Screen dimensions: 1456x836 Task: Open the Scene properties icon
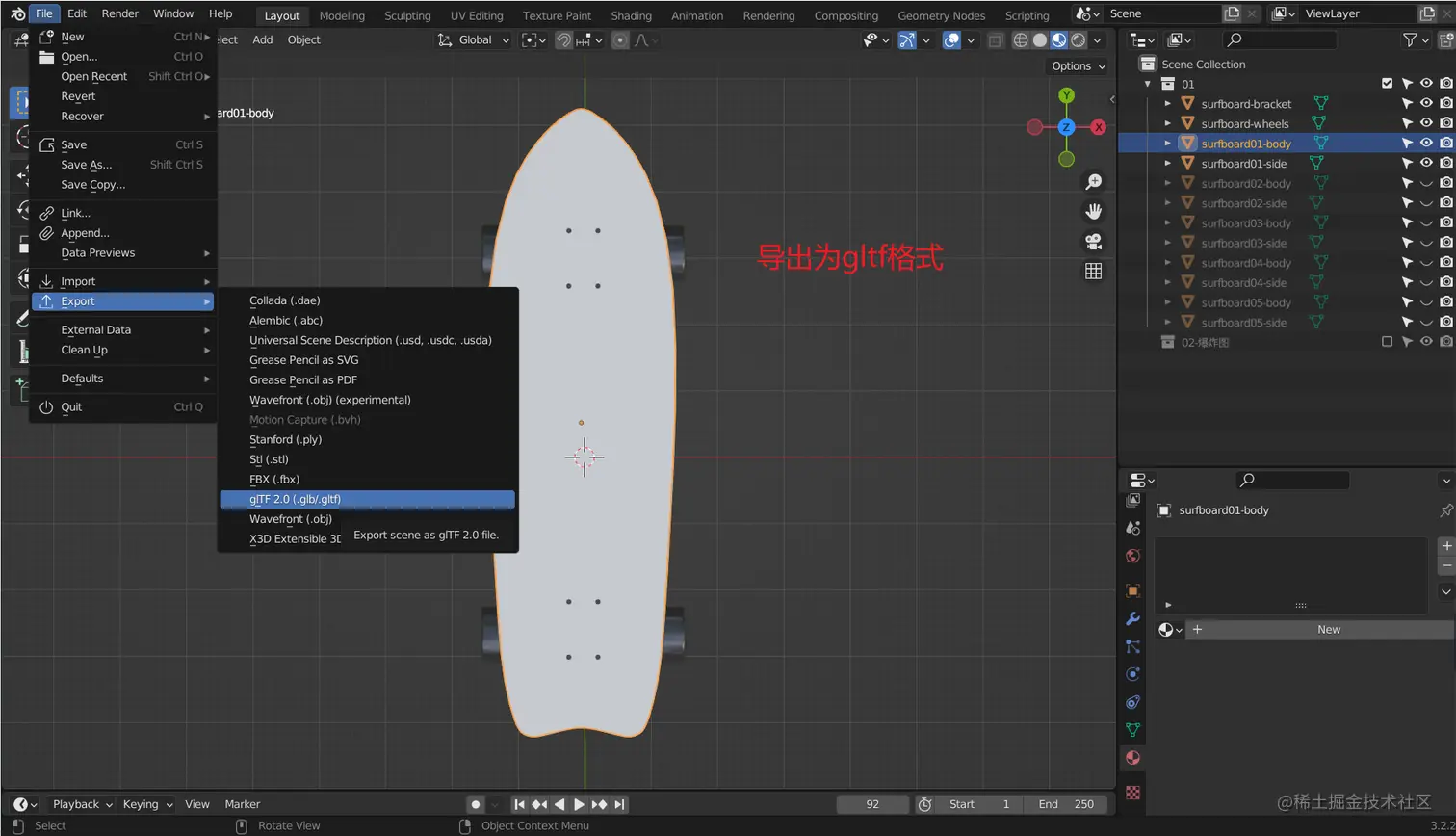pyautogui.click(x=1133, y=528)
